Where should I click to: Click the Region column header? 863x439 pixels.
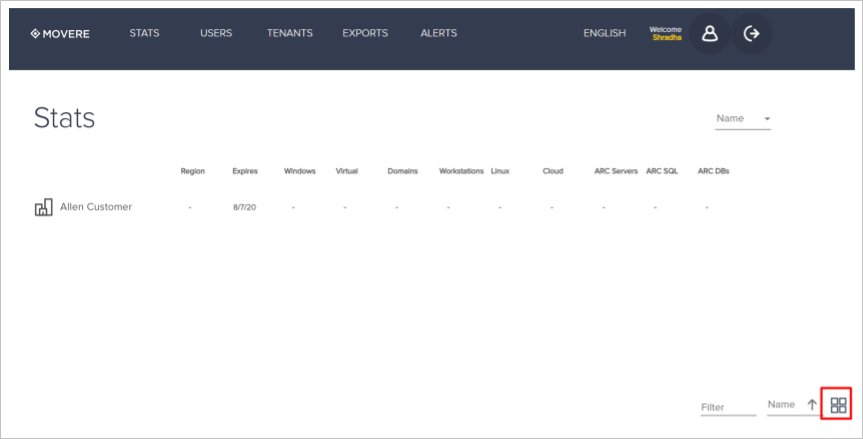pyautogui.click(x=193, y=171)
